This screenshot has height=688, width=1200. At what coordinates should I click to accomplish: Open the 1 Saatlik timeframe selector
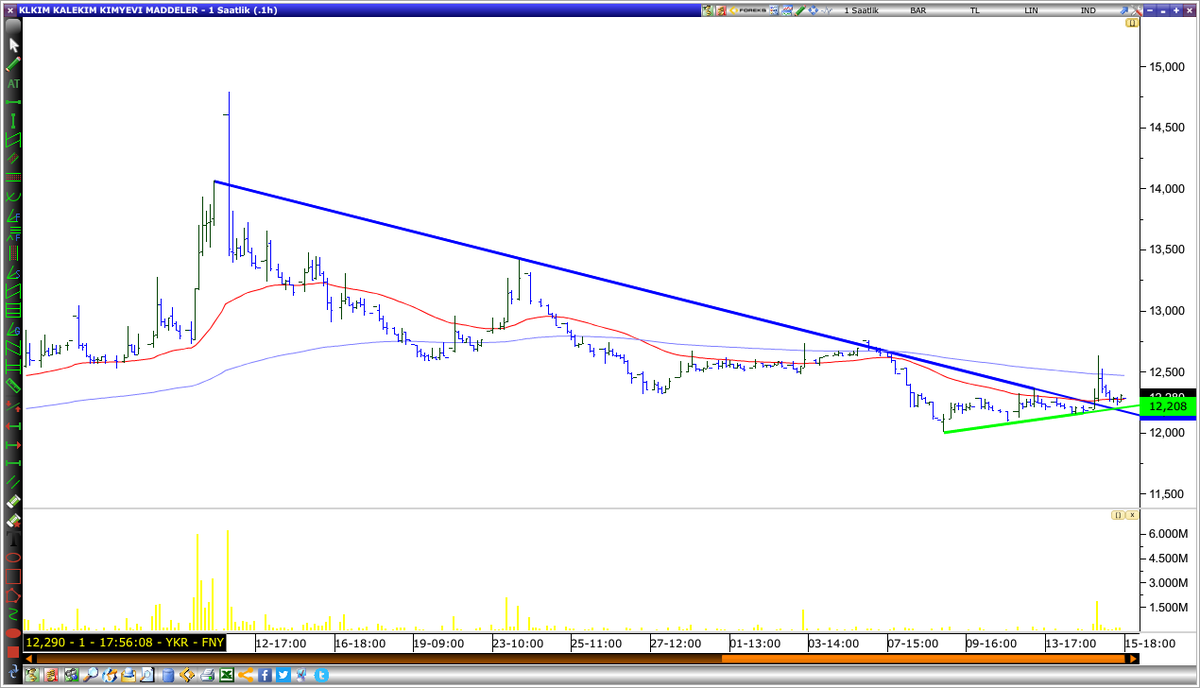coord(861,10)
